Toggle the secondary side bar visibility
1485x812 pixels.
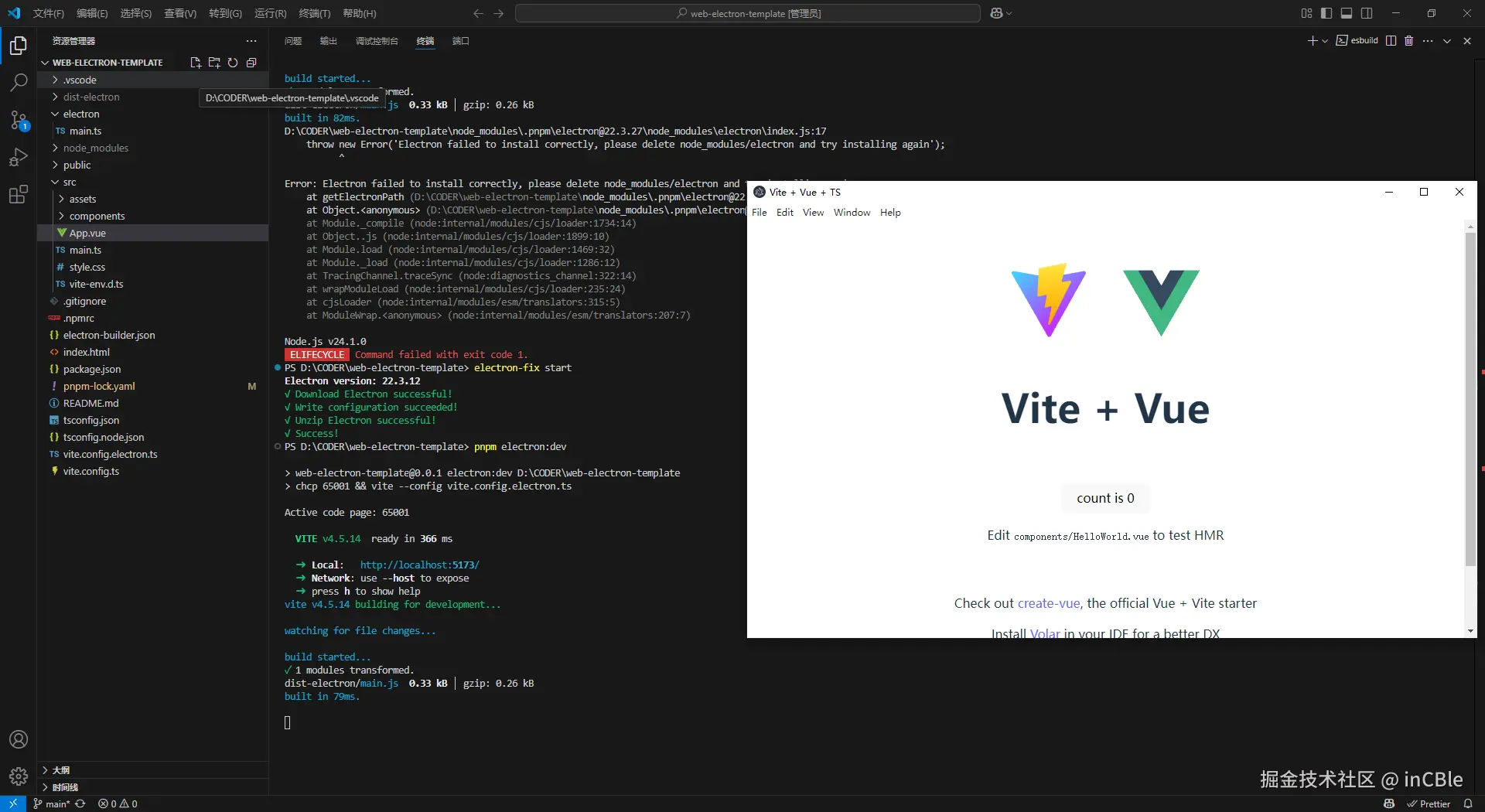click(x=1367, y=13)
